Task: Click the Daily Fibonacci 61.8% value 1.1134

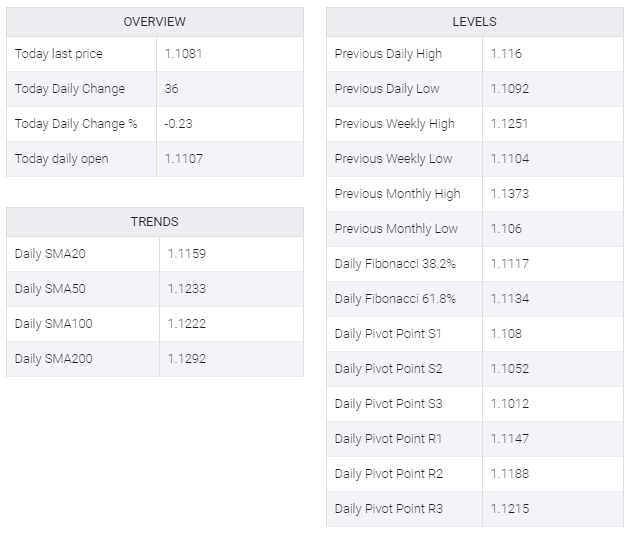Action: tap(509, 299)
